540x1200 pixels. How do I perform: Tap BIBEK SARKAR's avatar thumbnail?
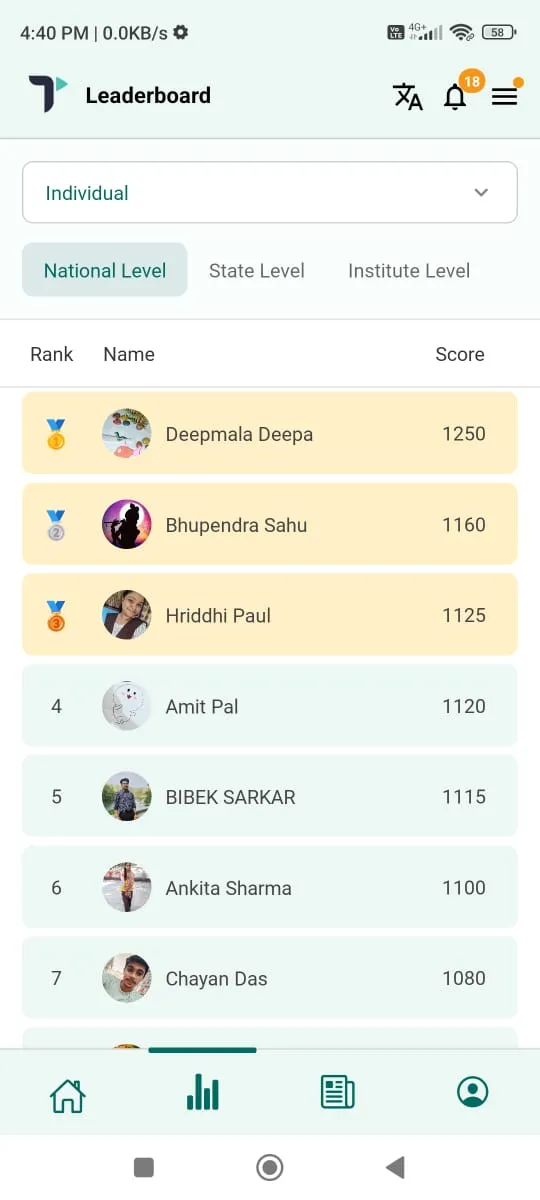[127, 797]
